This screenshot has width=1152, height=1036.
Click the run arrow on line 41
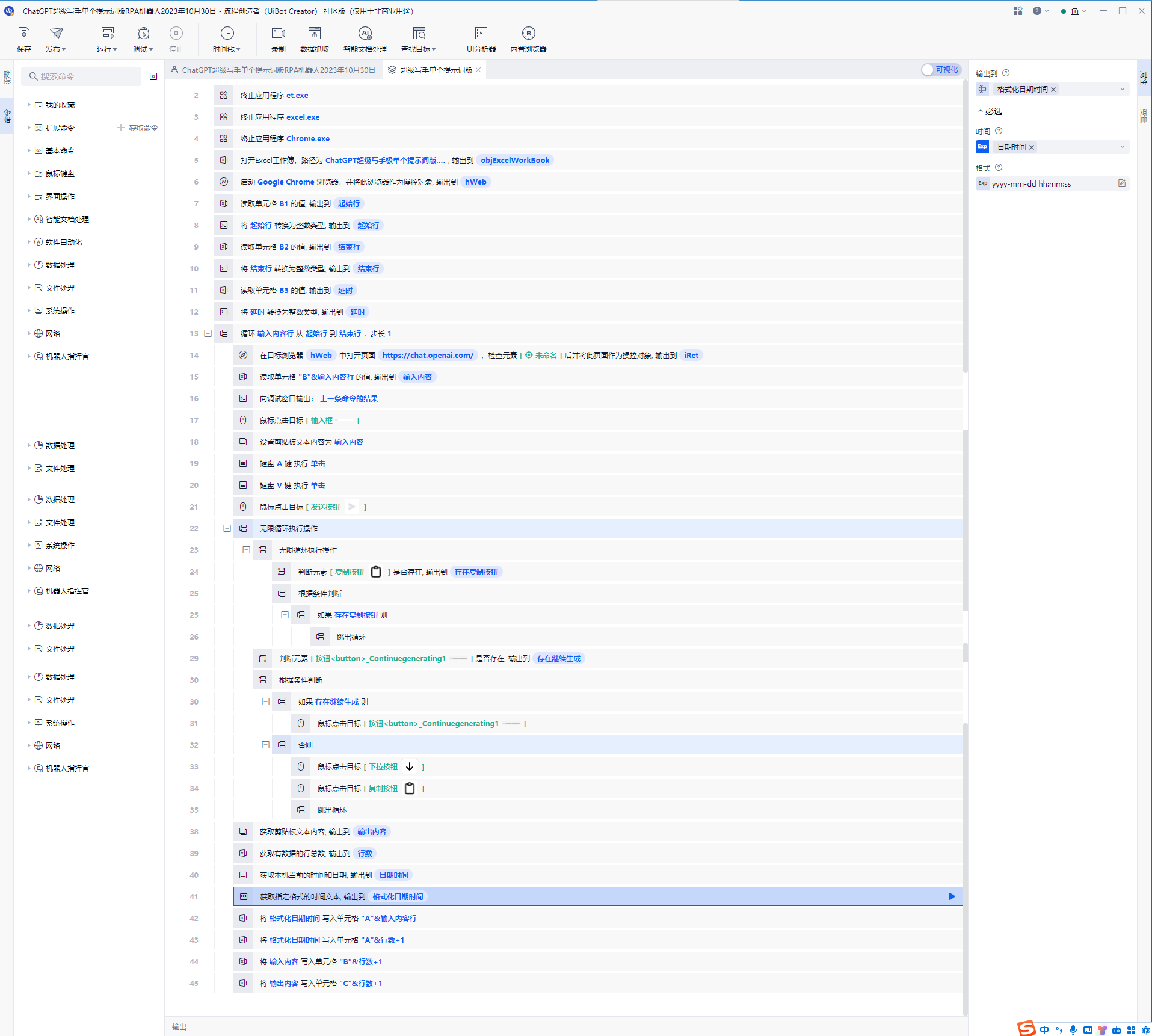[952, 896]
